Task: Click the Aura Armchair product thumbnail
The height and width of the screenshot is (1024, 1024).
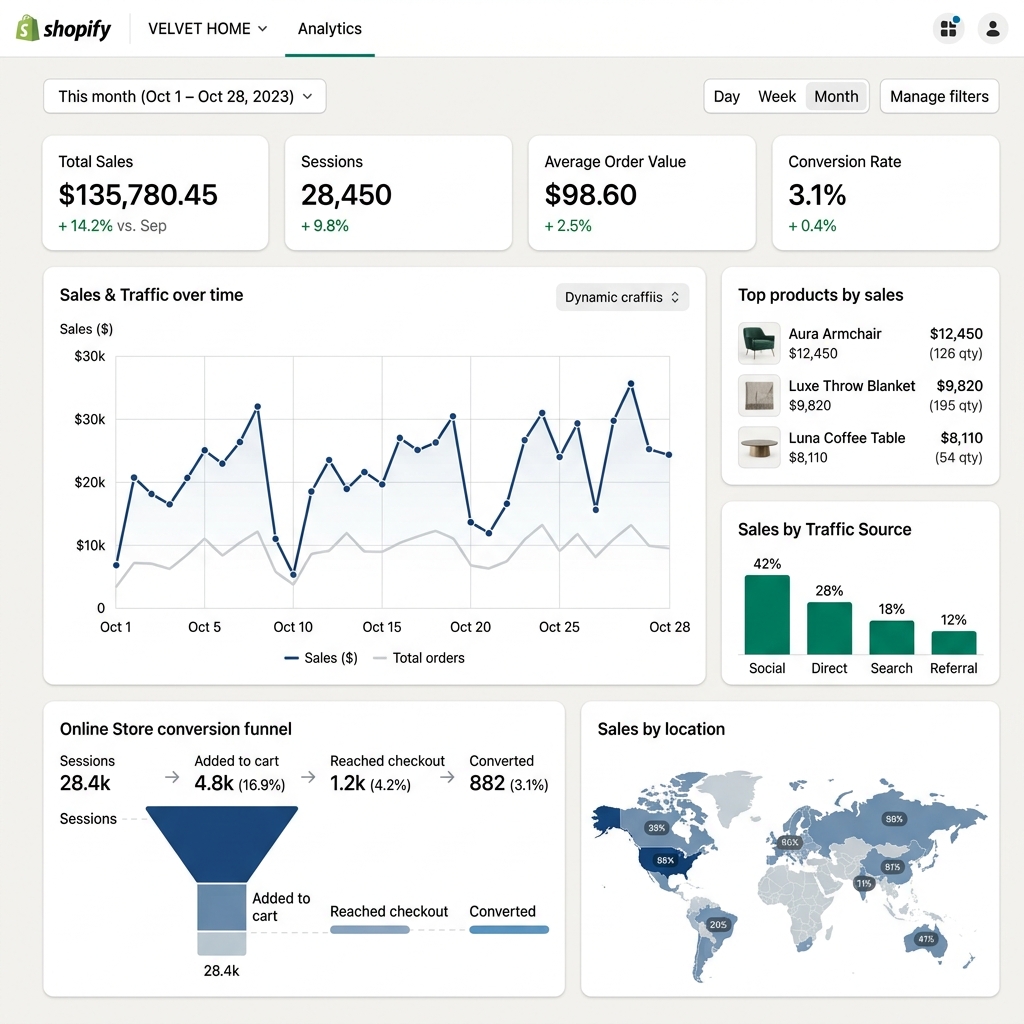Action: [x=759, y=343]
